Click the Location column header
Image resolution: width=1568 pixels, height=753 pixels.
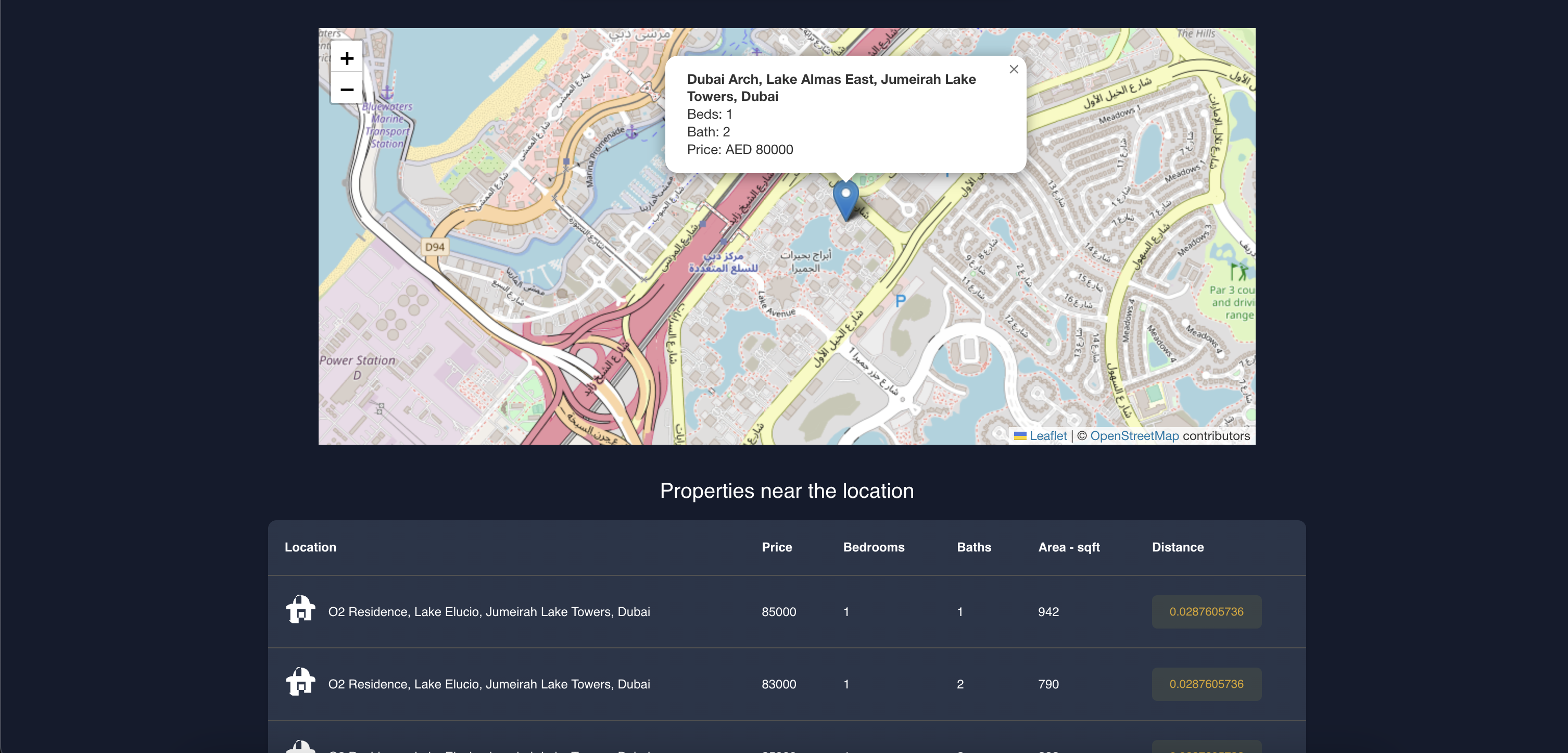[x=310, y=547]
